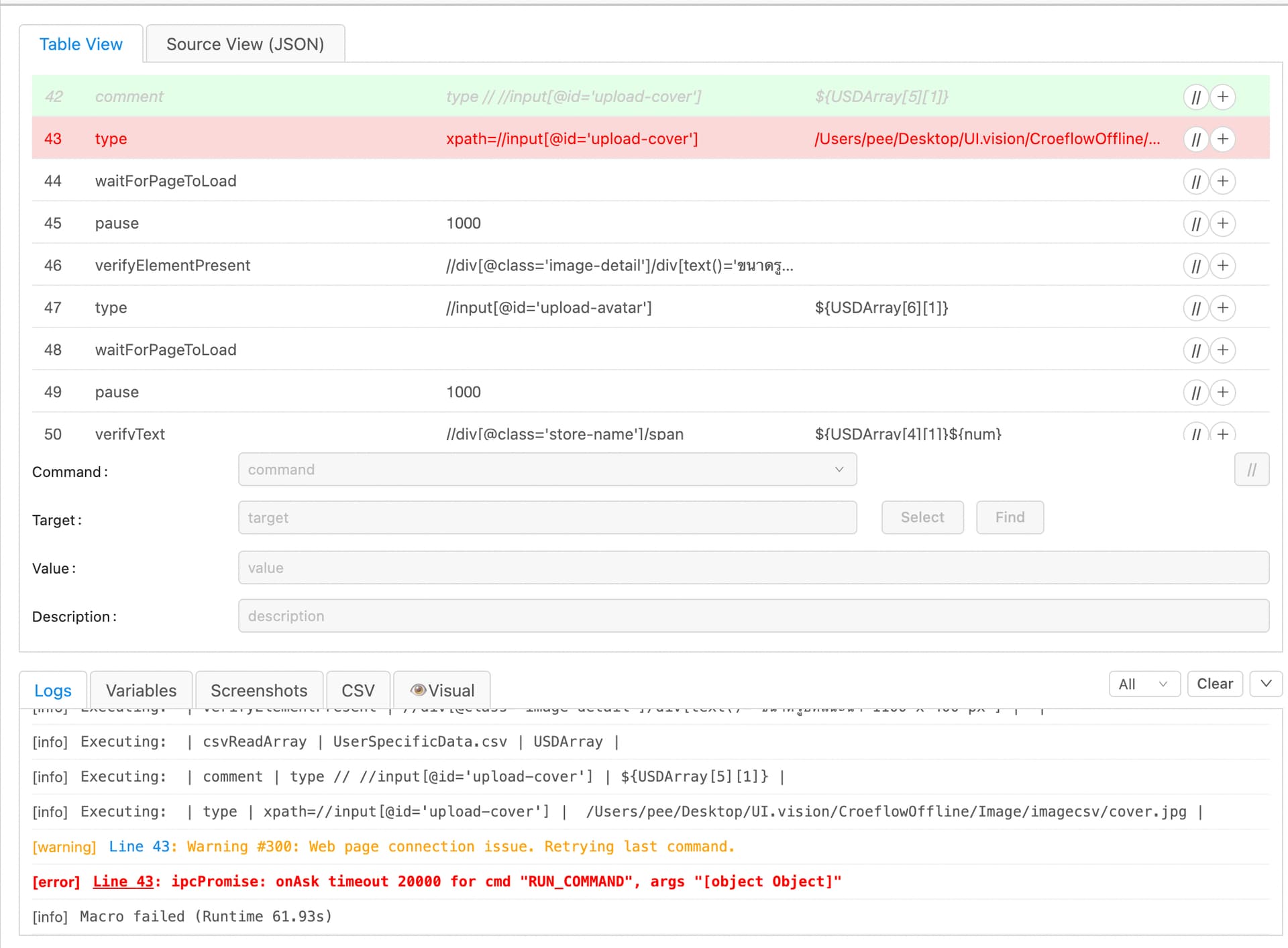Screen dimensions: 1288x948
Task: Add a command after the failing type on row 43
Action: (1222, 139)
